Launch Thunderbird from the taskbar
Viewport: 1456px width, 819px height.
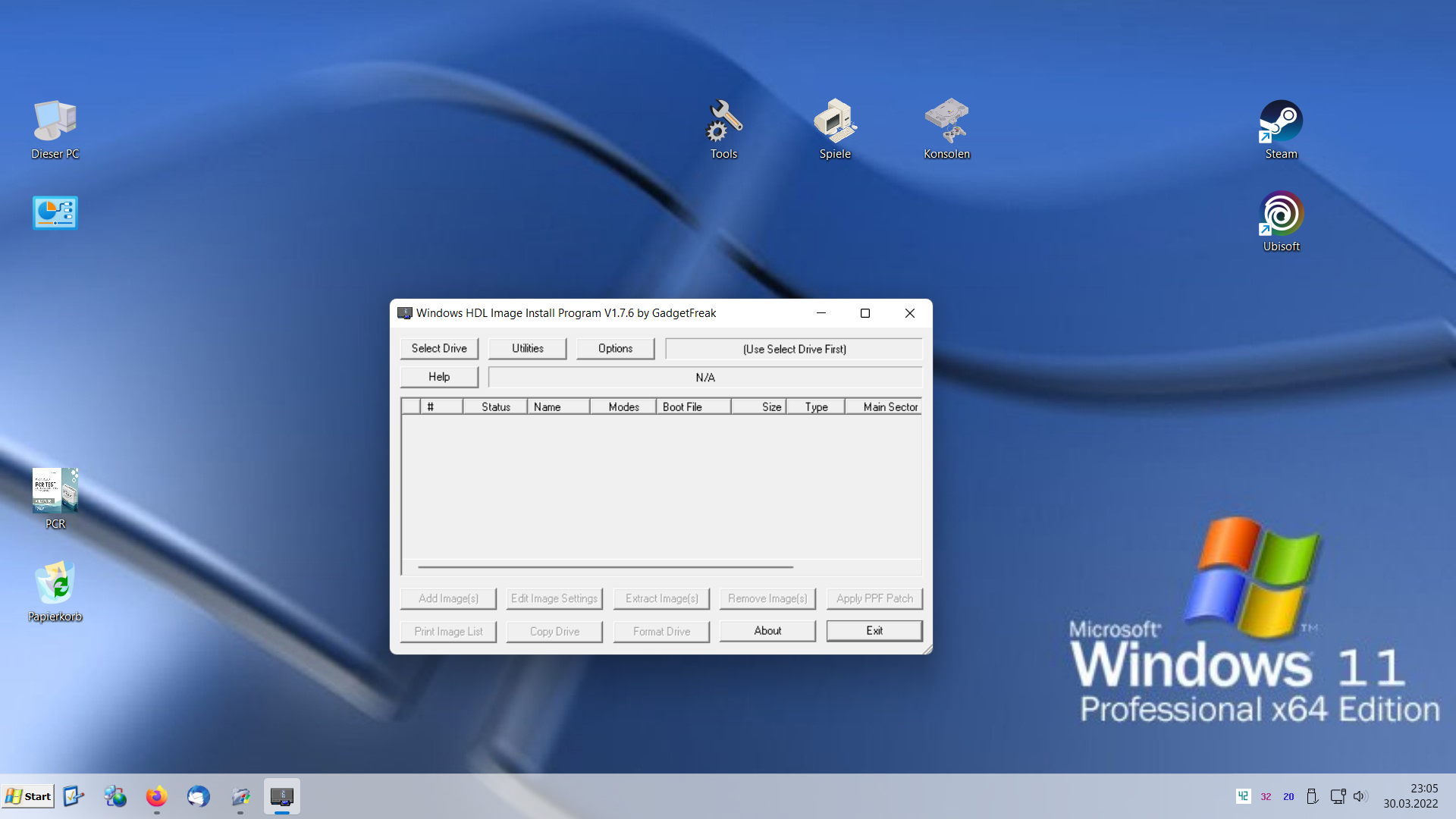point(198,796)
